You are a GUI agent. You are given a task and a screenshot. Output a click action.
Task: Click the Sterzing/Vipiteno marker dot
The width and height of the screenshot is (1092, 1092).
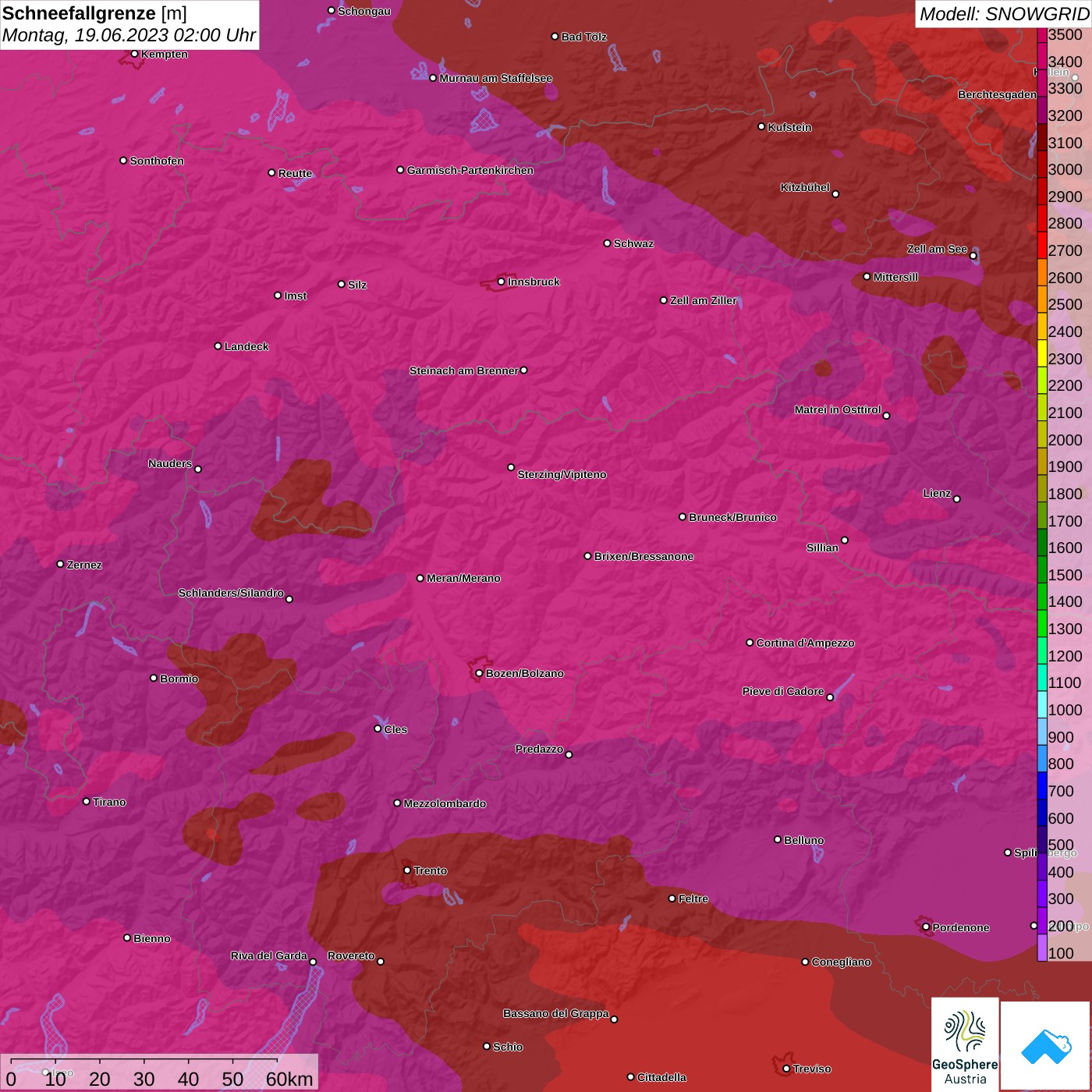click(x=511, y=467)
